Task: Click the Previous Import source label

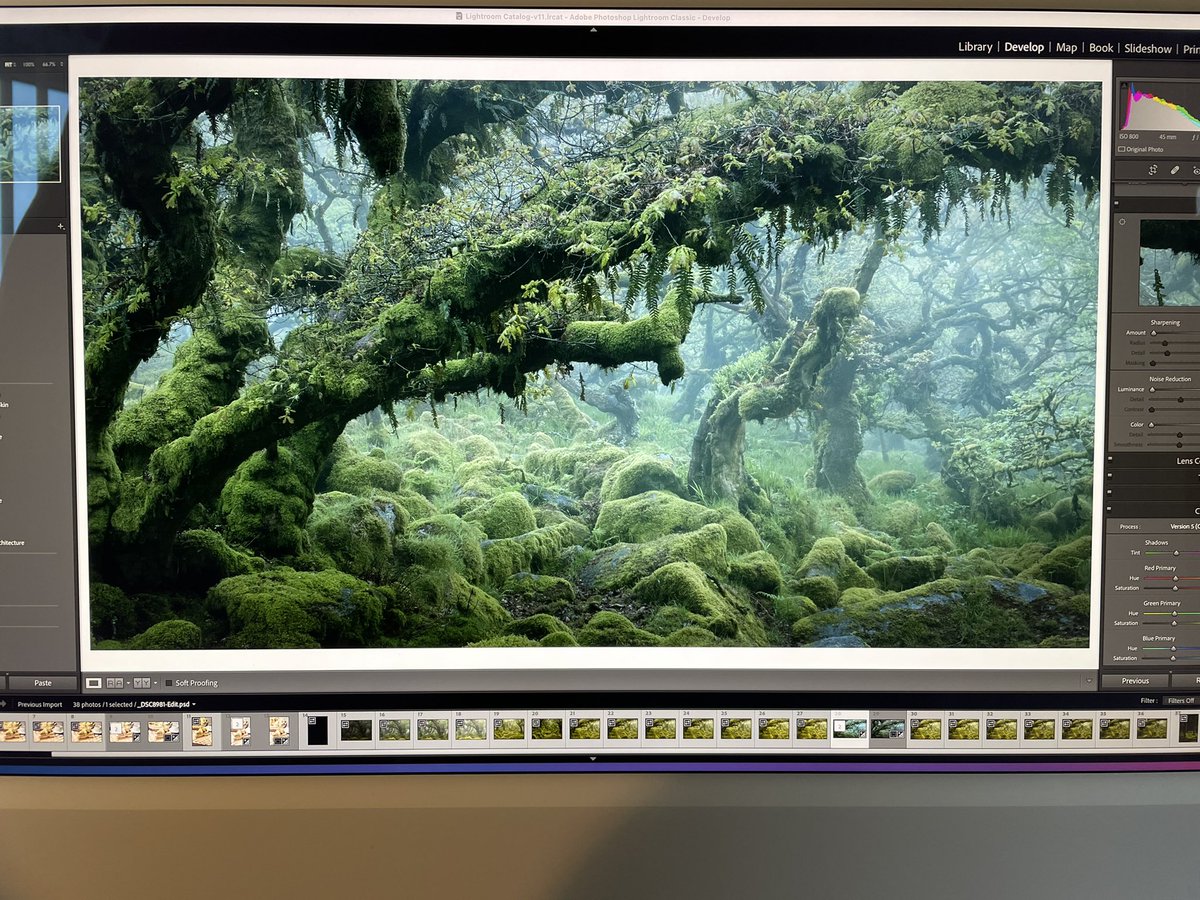Action: [x=39, y=704]
